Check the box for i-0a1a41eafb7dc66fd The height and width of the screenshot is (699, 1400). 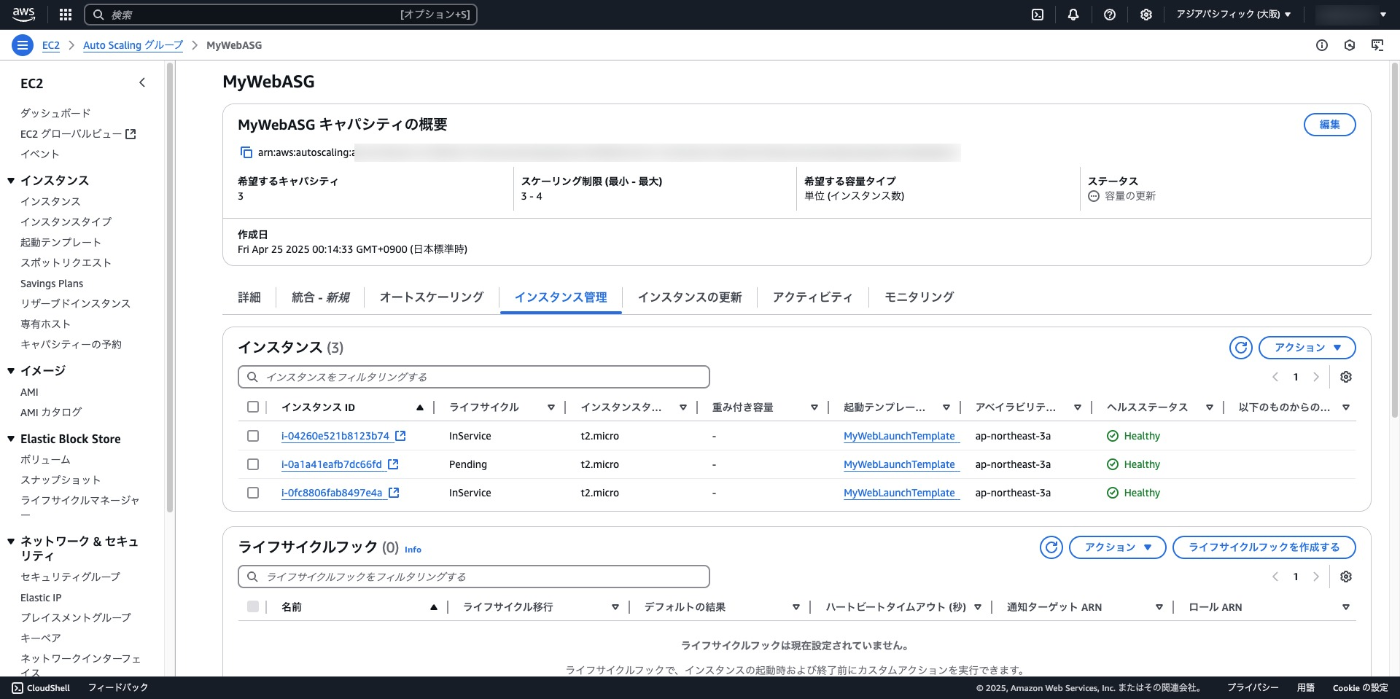coord(253,464)
